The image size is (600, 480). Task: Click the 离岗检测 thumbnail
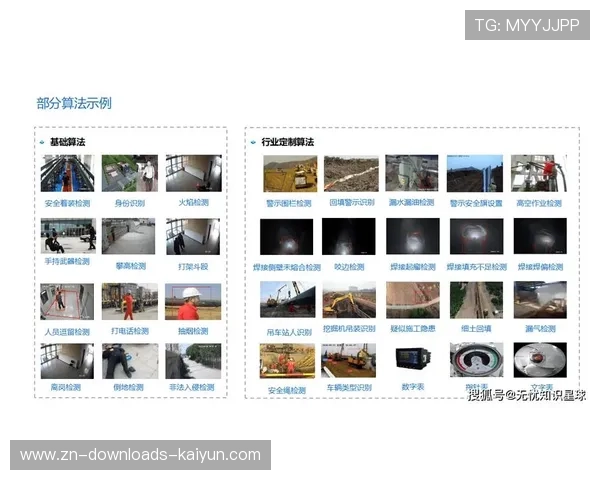tap(67, 361)
